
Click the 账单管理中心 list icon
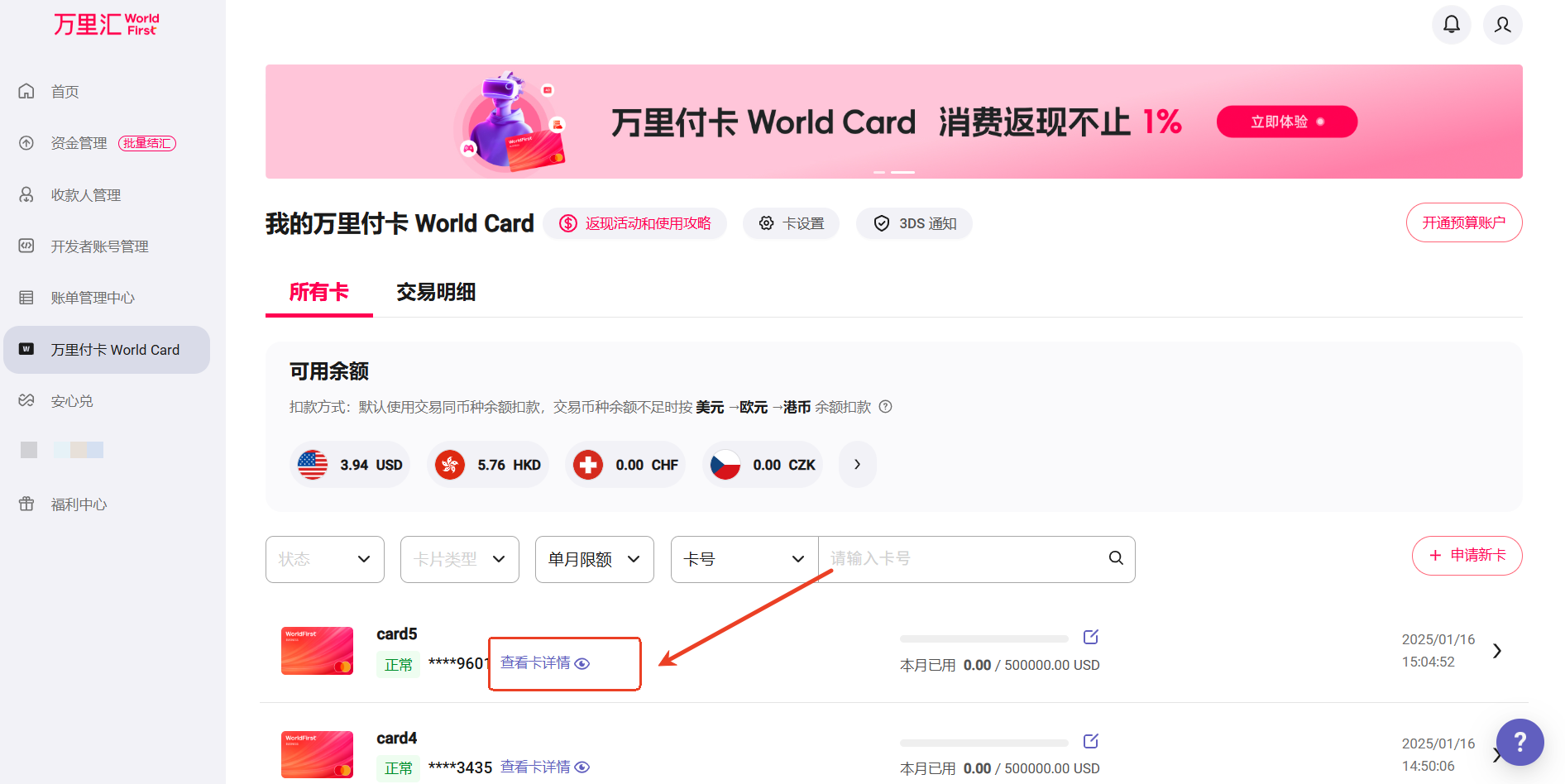pyautogui.click(x=26, y=298)
